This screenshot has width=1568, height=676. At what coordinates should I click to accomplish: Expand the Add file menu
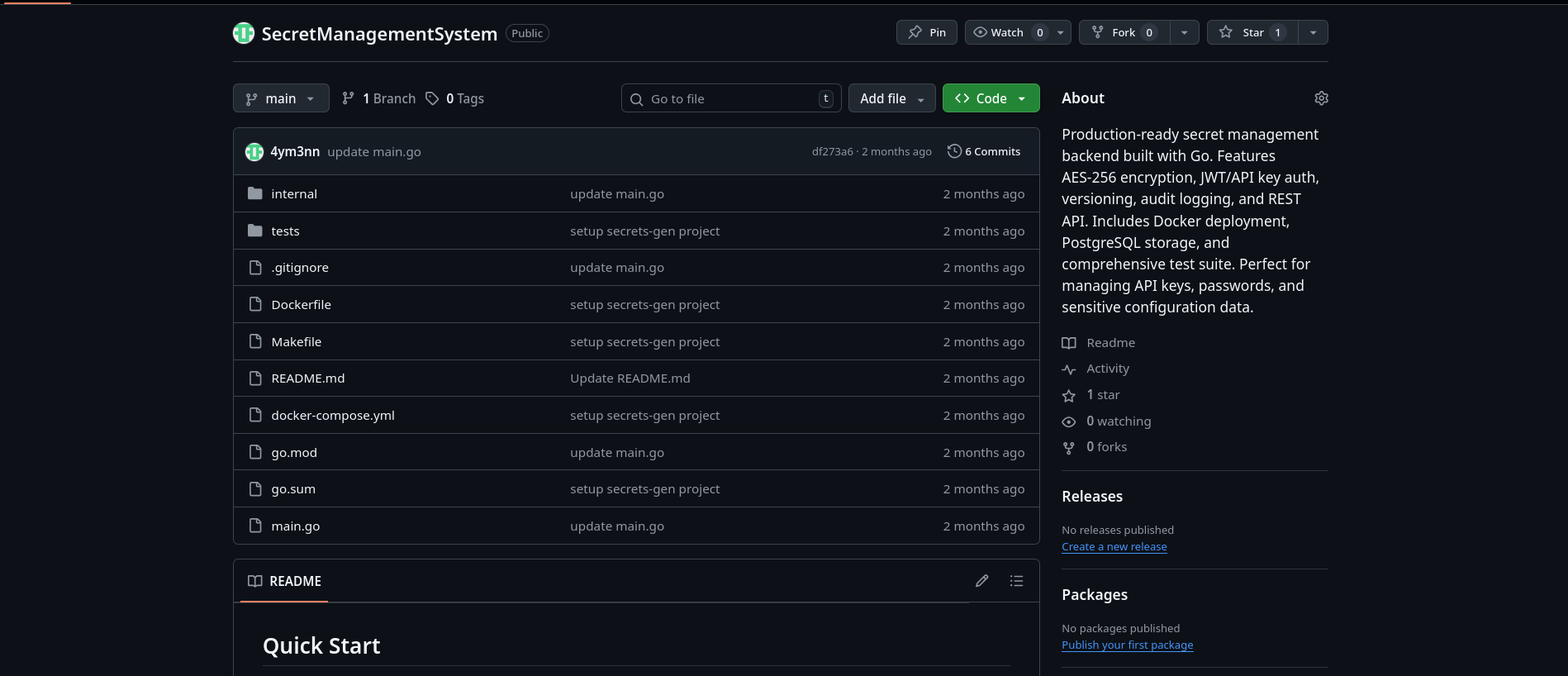pyautogui.click(x=891, y=98)
